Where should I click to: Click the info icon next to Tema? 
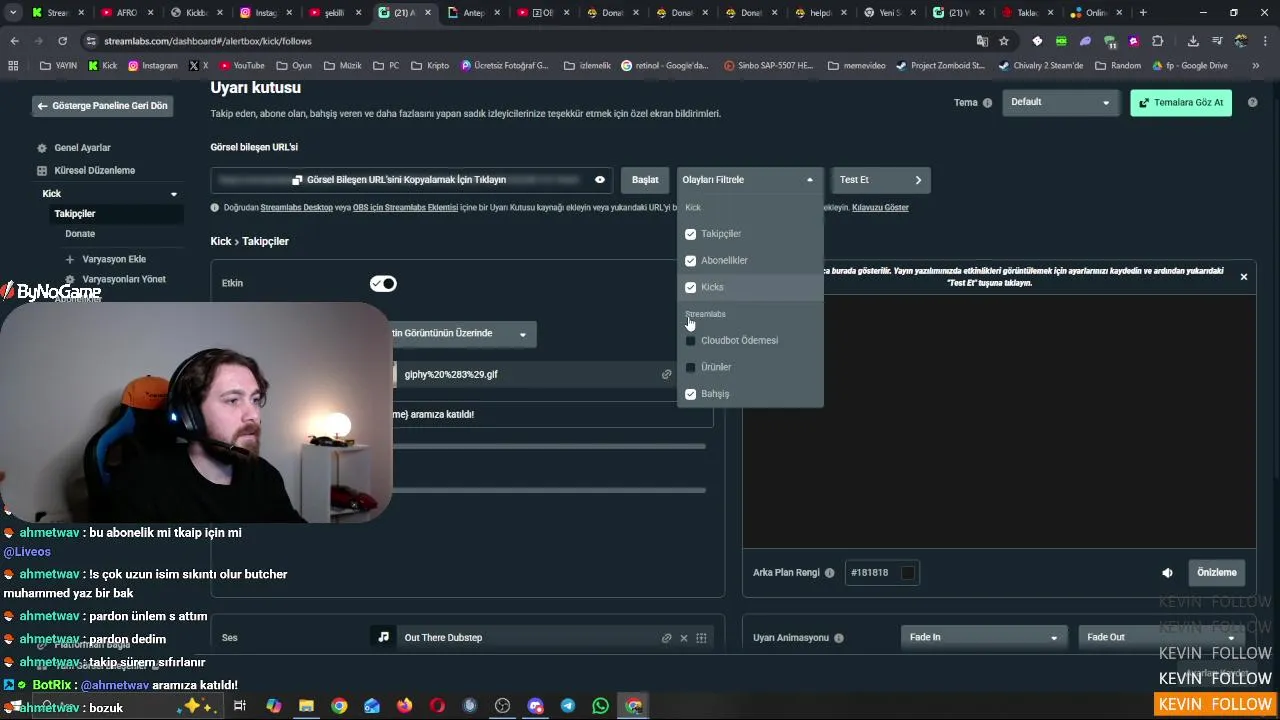point(987,103)
